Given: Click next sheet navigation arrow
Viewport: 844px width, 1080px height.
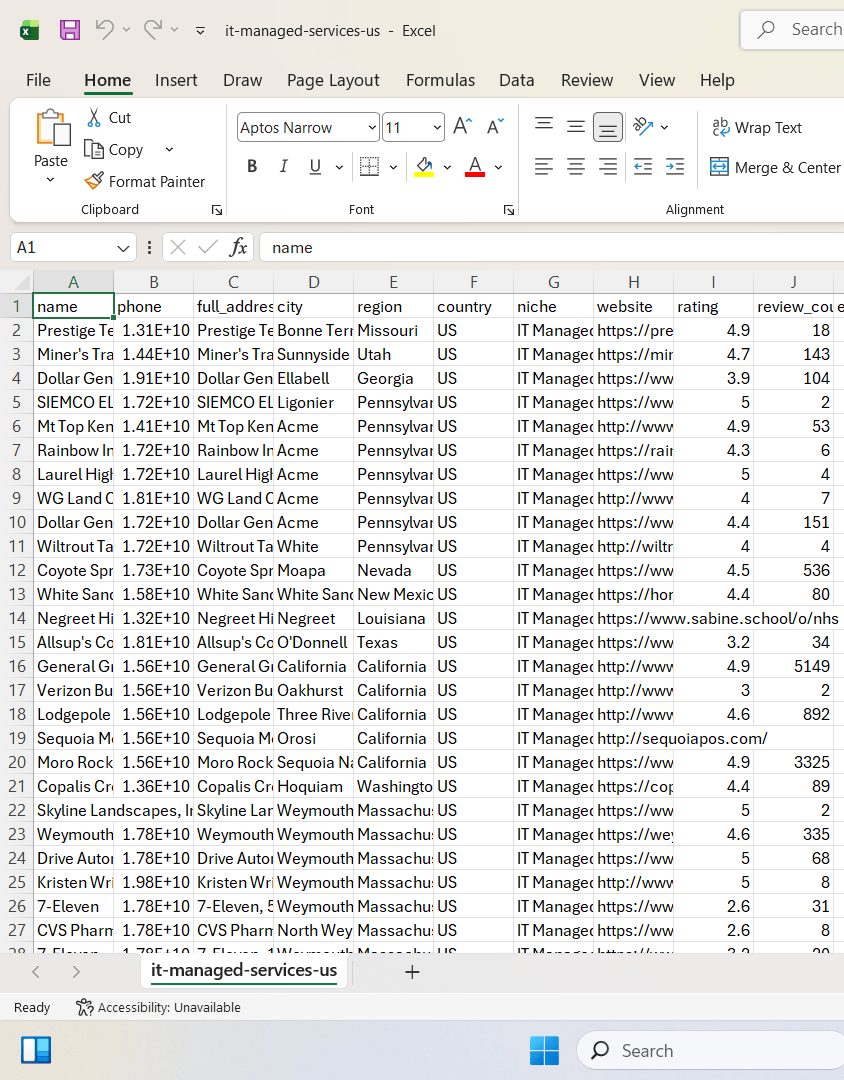Looking at the screenshot, I should pos(76,972).
